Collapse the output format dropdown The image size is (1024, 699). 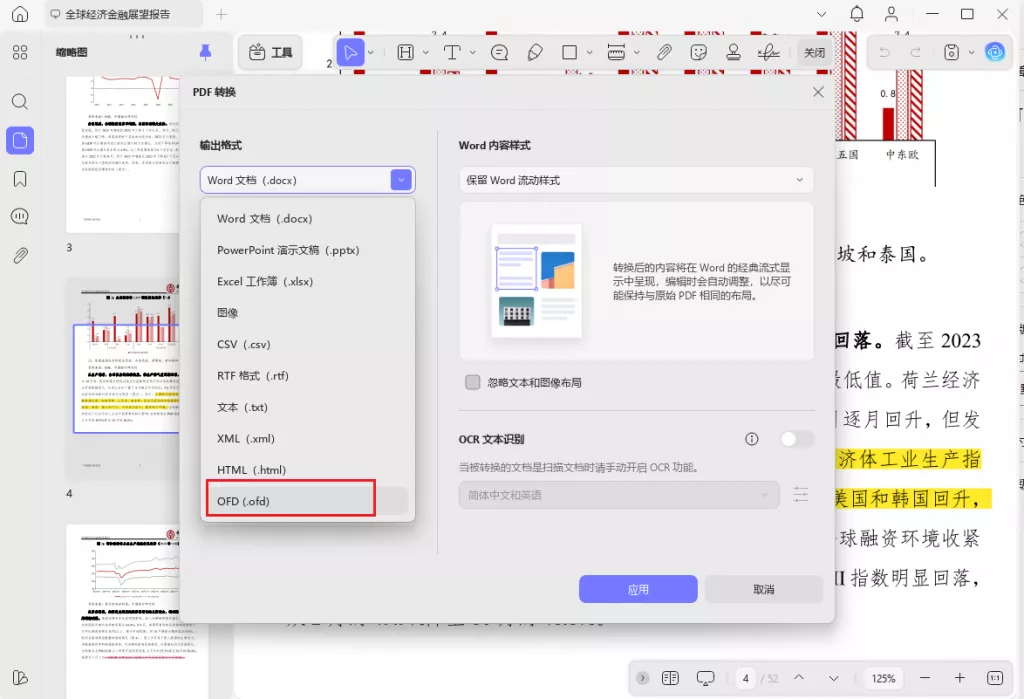point(401,180)
